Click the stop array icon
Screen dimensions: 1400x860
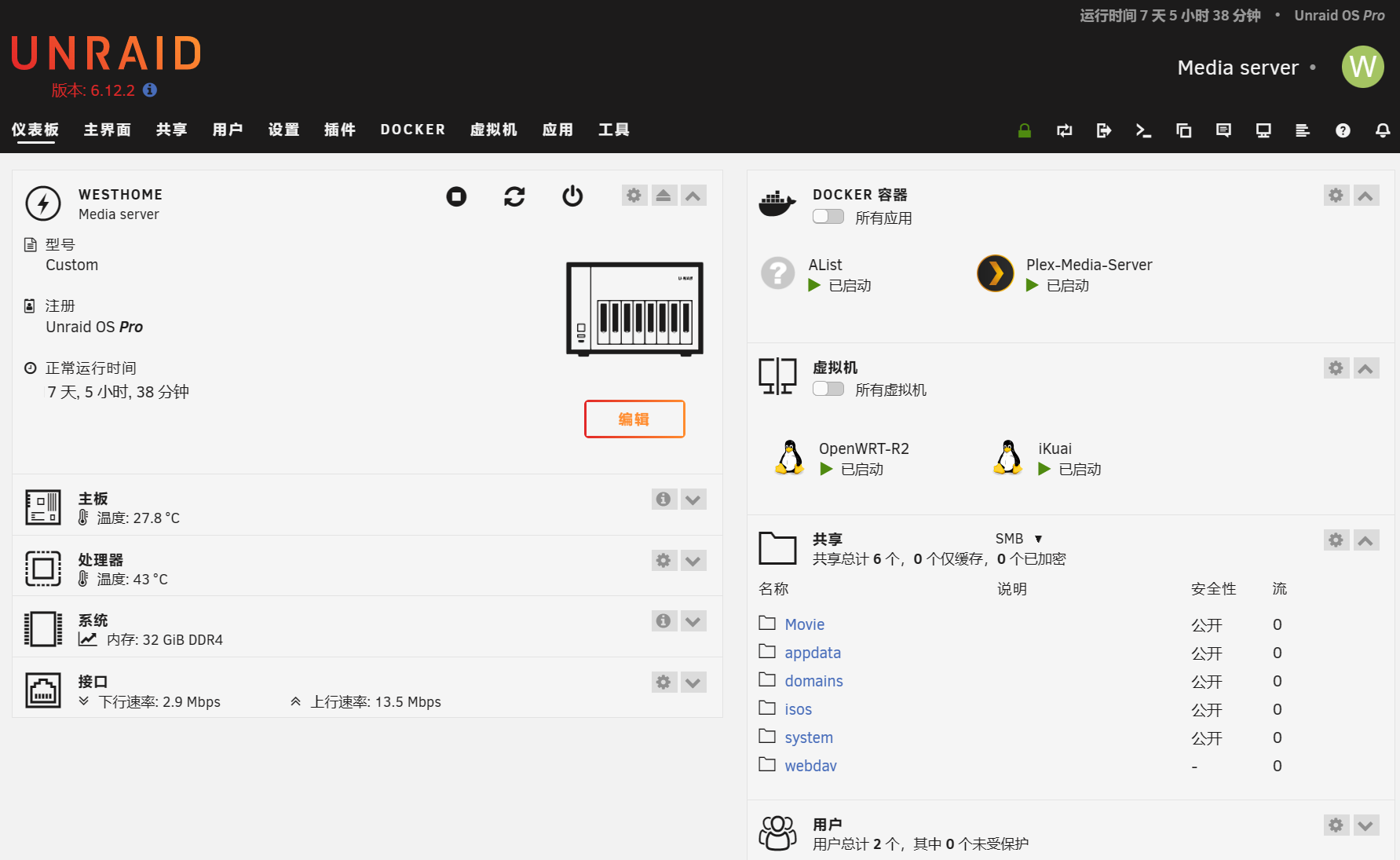(456, 196)
